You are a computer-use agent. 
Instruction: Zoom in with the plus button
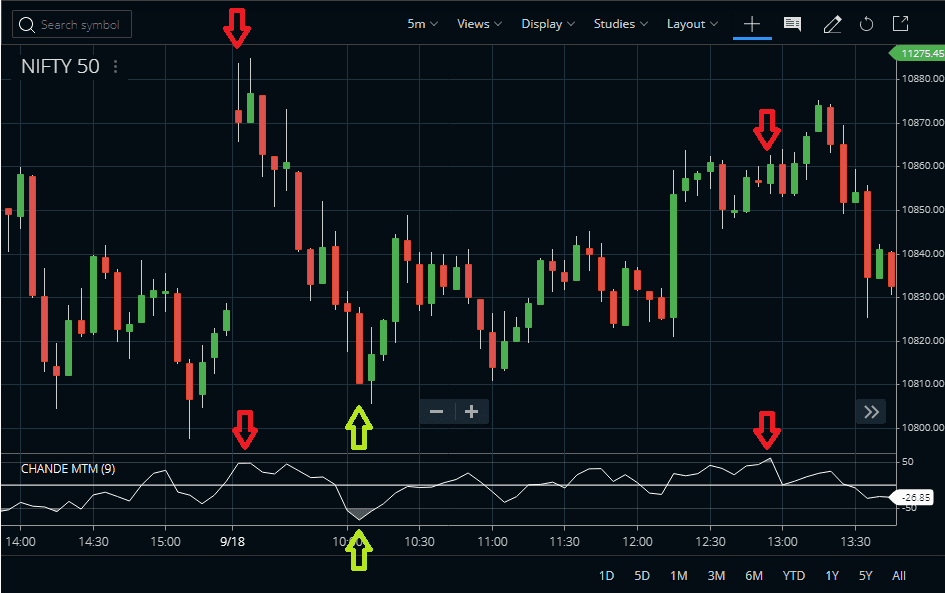pos(471,412)
